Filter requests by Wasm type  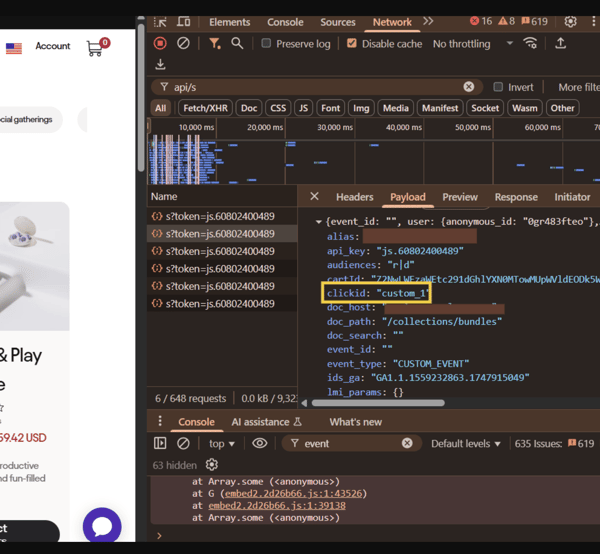pos(525,108)
